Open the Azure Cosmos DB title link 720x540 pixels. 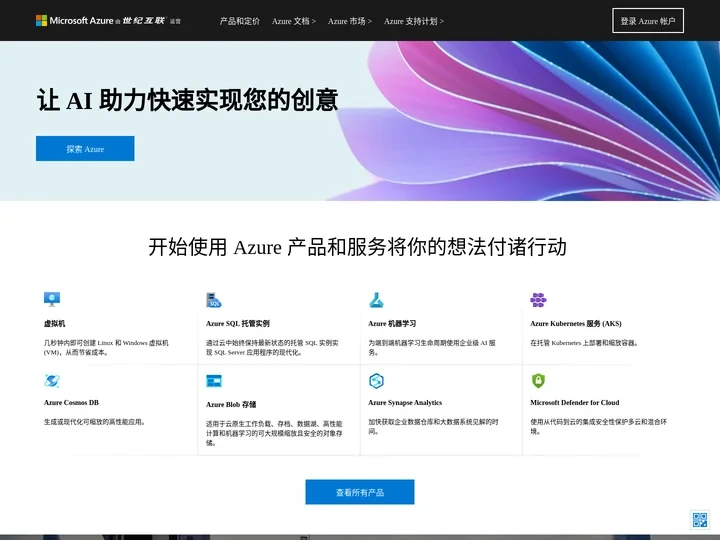pos(71,403)
